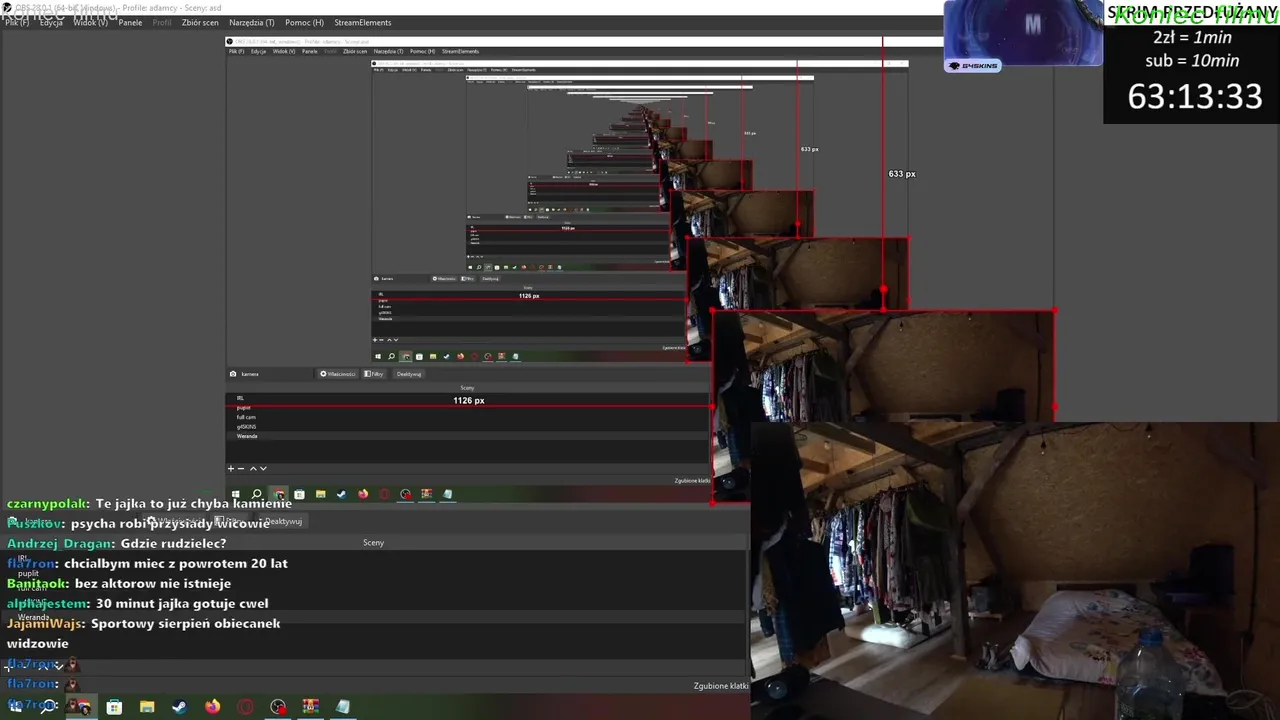The width and height of the screenshot is (1280, 720).
Task: Click Właściwości button in largest nested OBS preview
Action: [338, 374]
